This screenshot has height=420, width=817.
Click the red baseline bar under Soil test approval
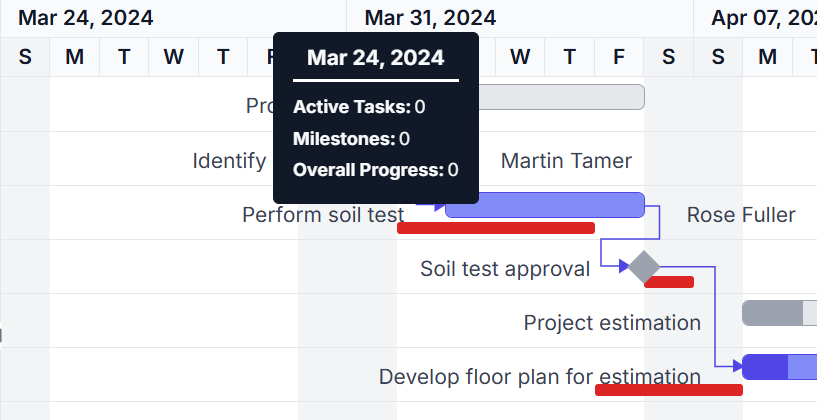[x=669, y=282]
